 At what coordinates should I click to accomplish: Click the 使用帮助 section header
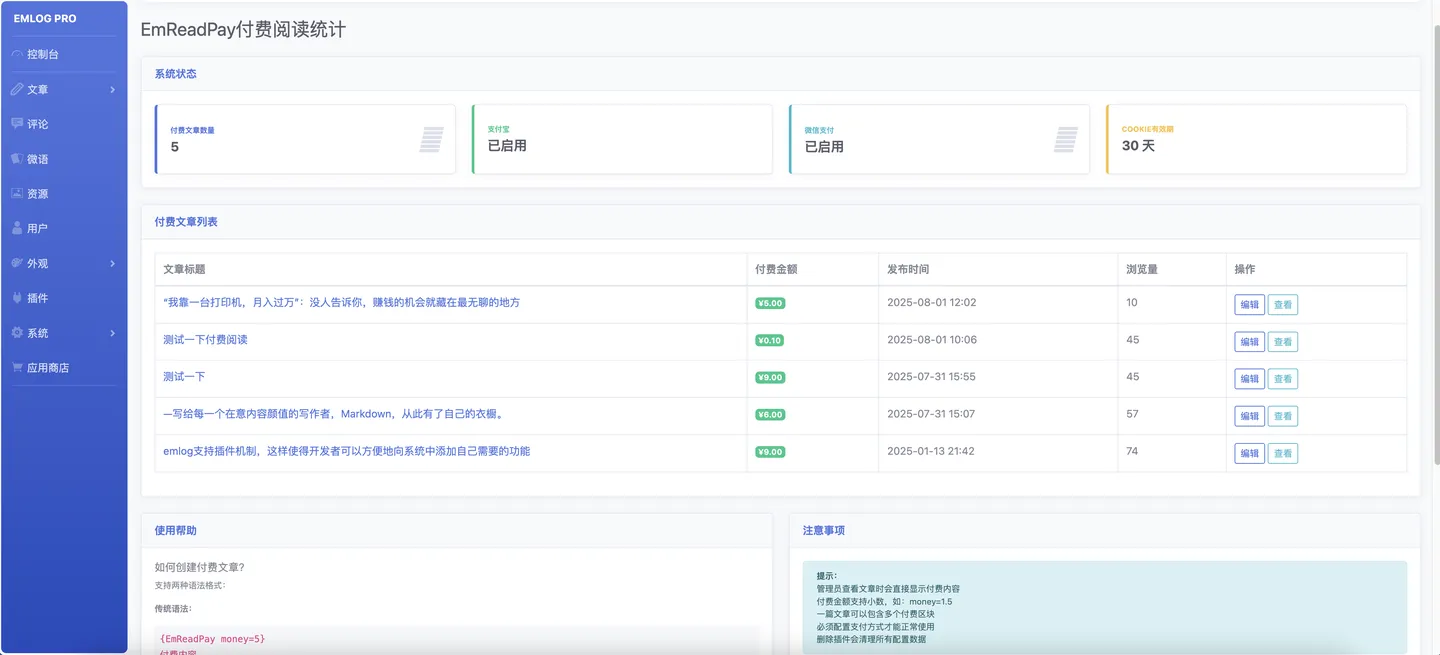pos(175,530)
